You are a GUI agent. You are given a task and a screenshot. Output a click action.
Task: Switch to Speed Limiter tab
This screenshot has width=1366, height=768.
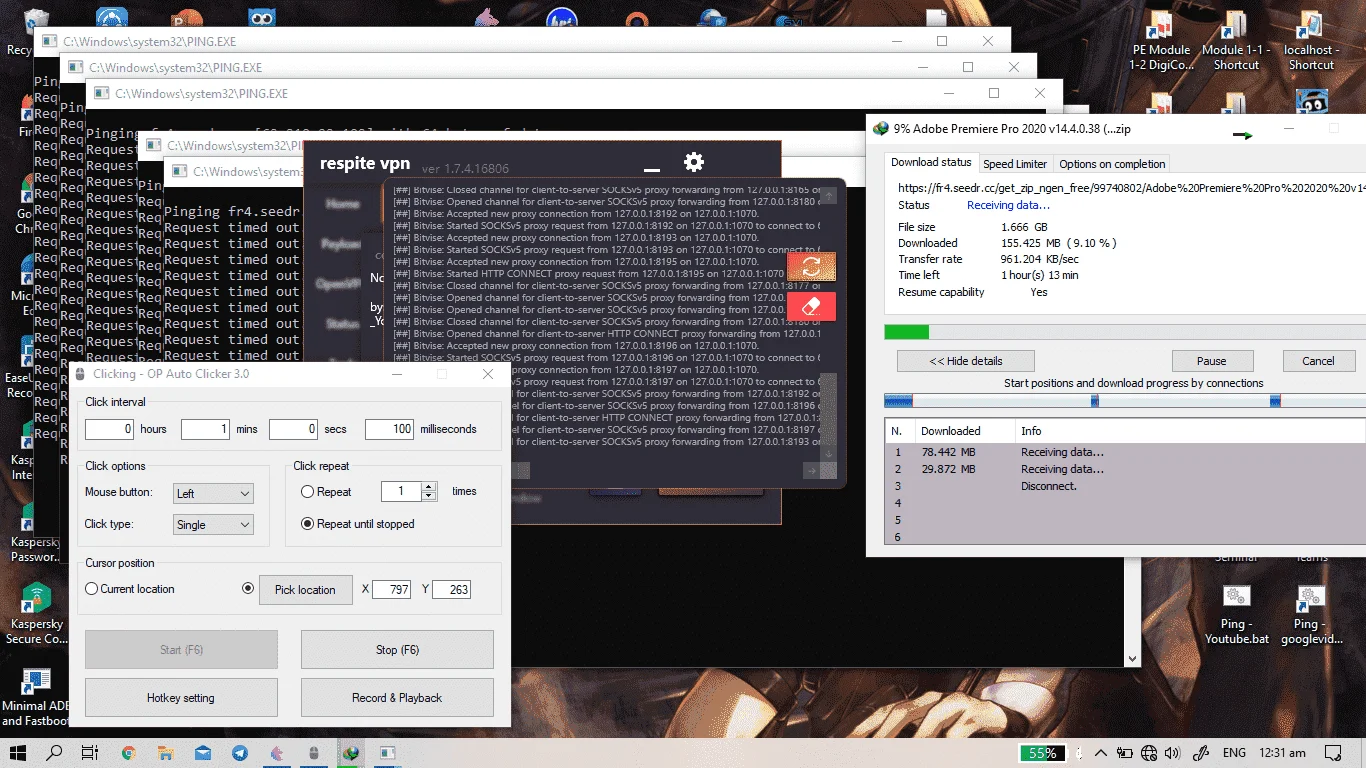1015,164
